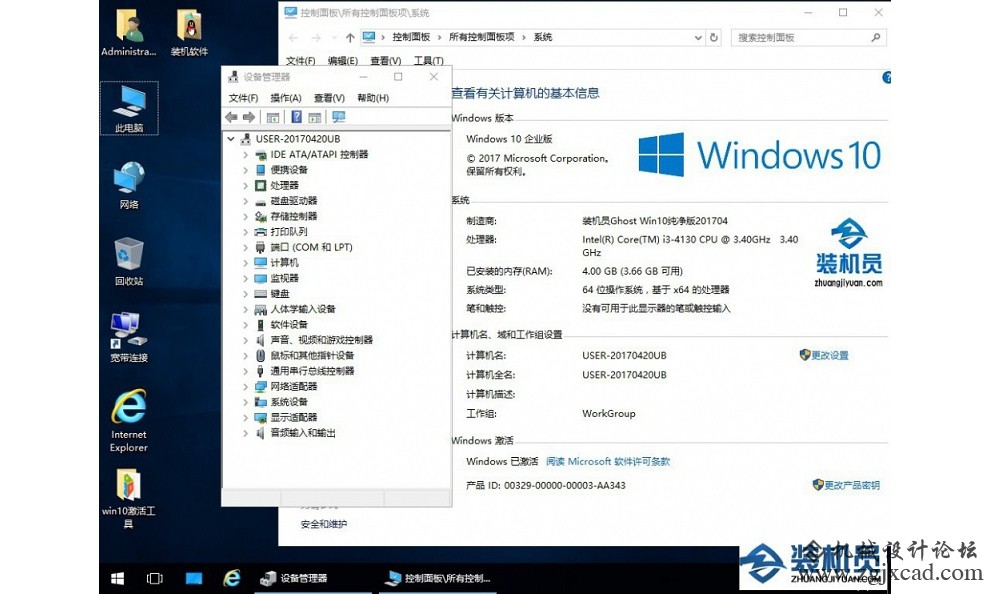Viewport: 990px width, 594px height.
Task: Open the 装机软件 desktop folder
Action: tap(189, 33)
